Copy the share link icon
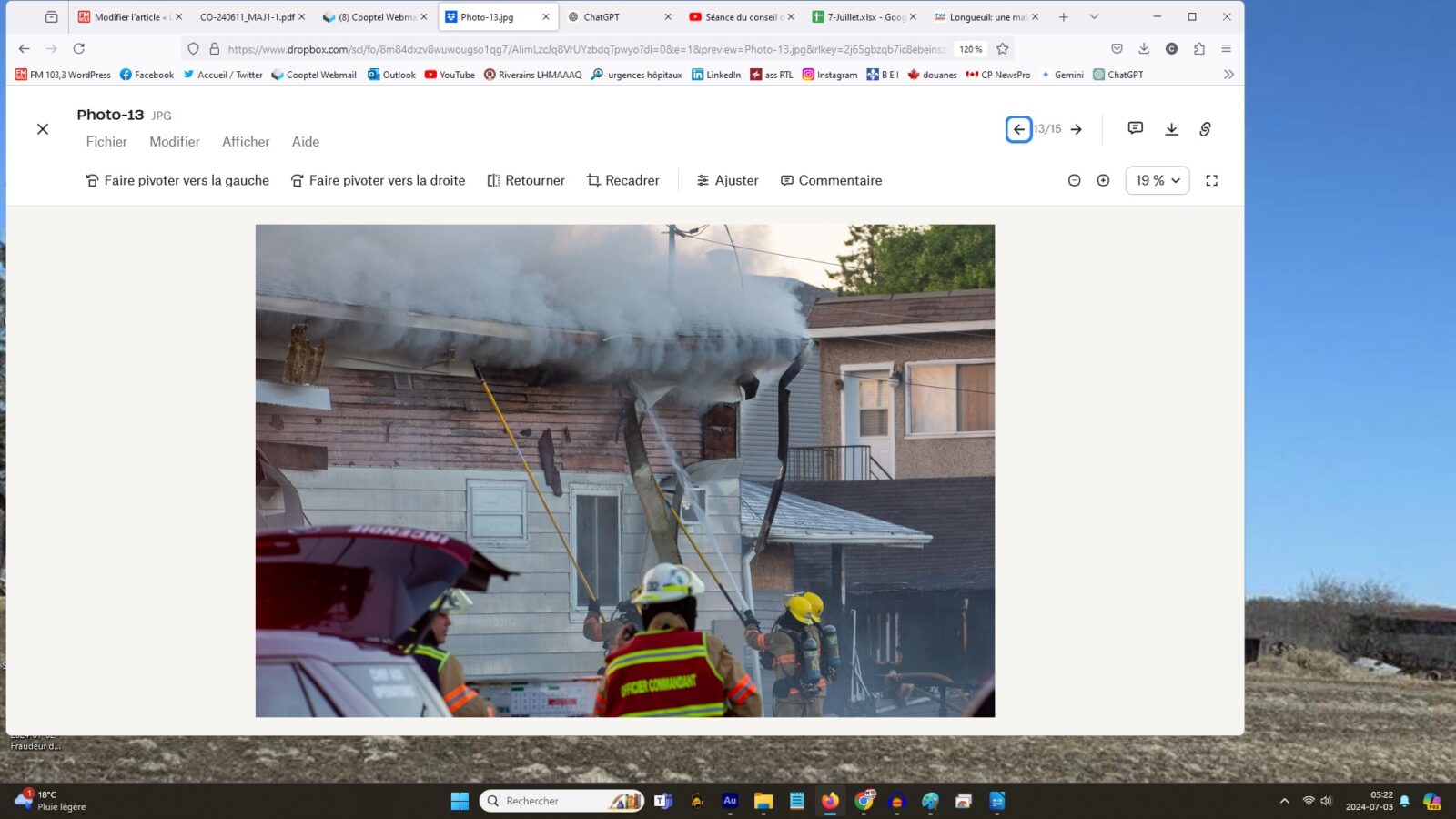Screen dimensions: 1456x819 pyautogui.click(x=1205, y=129)
